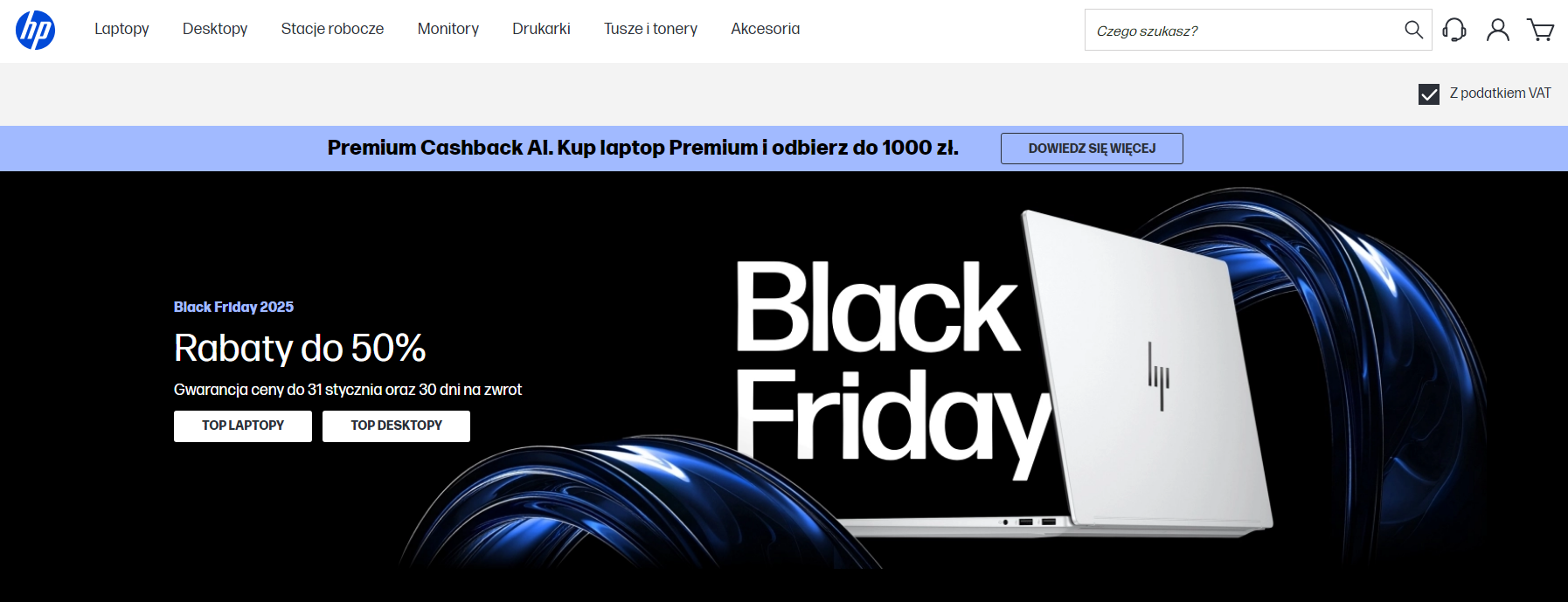Viewport: 1568px width, 602px height.
Task: Click the DOWIEDZ SIĘ WIĘCEJ button
Action: 1092,149
